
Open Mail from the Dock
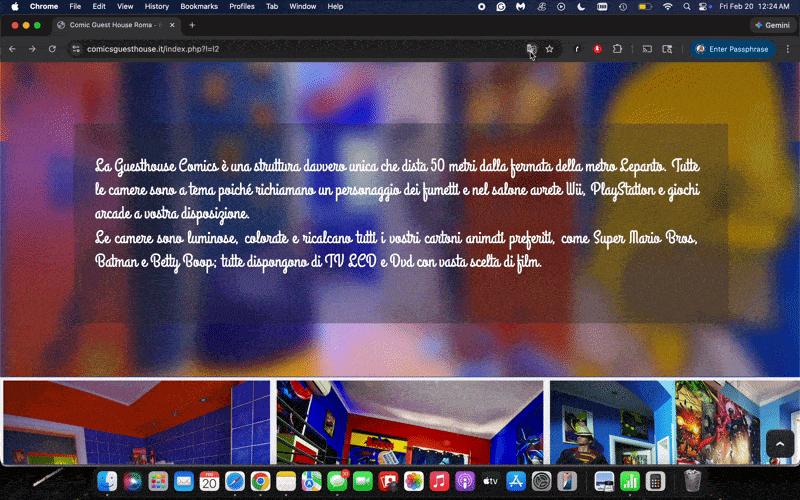(184, 481)
